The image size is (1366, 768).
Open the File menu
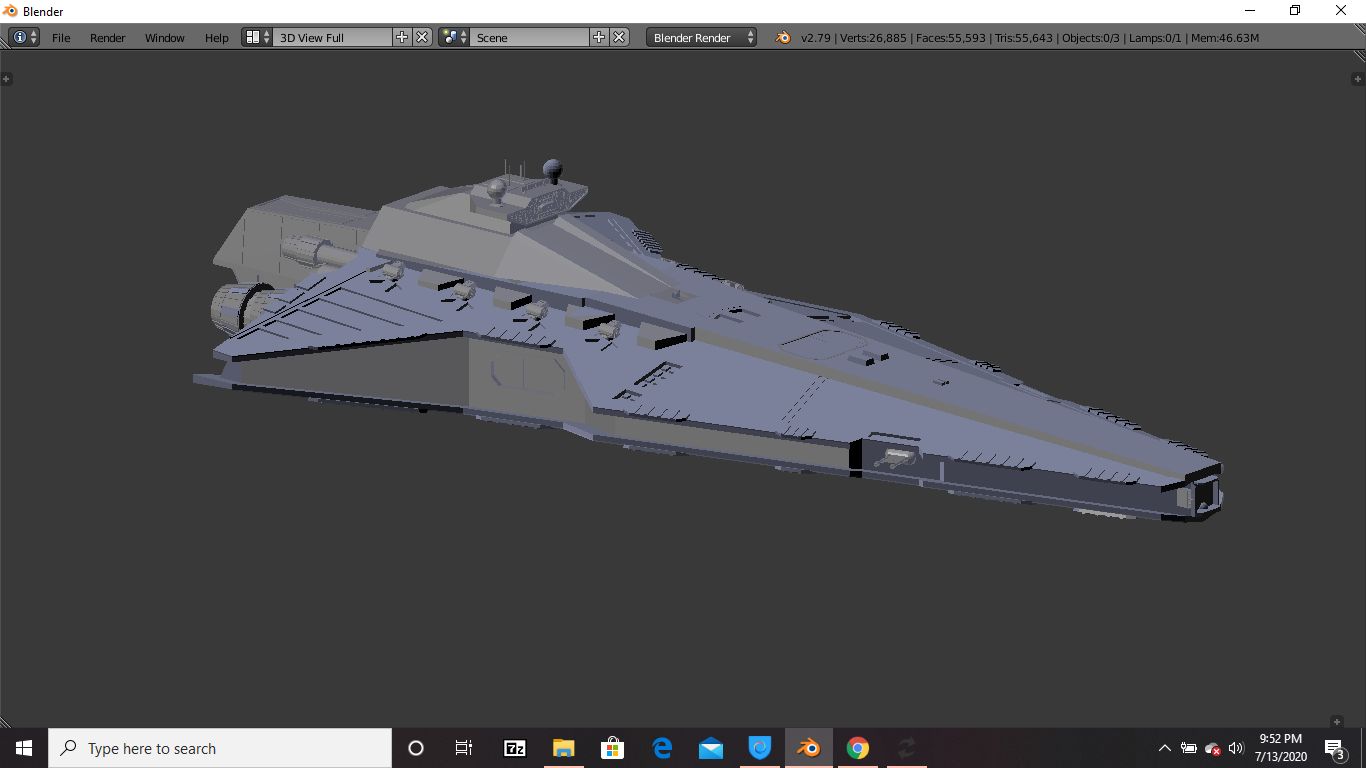(61, 37)
